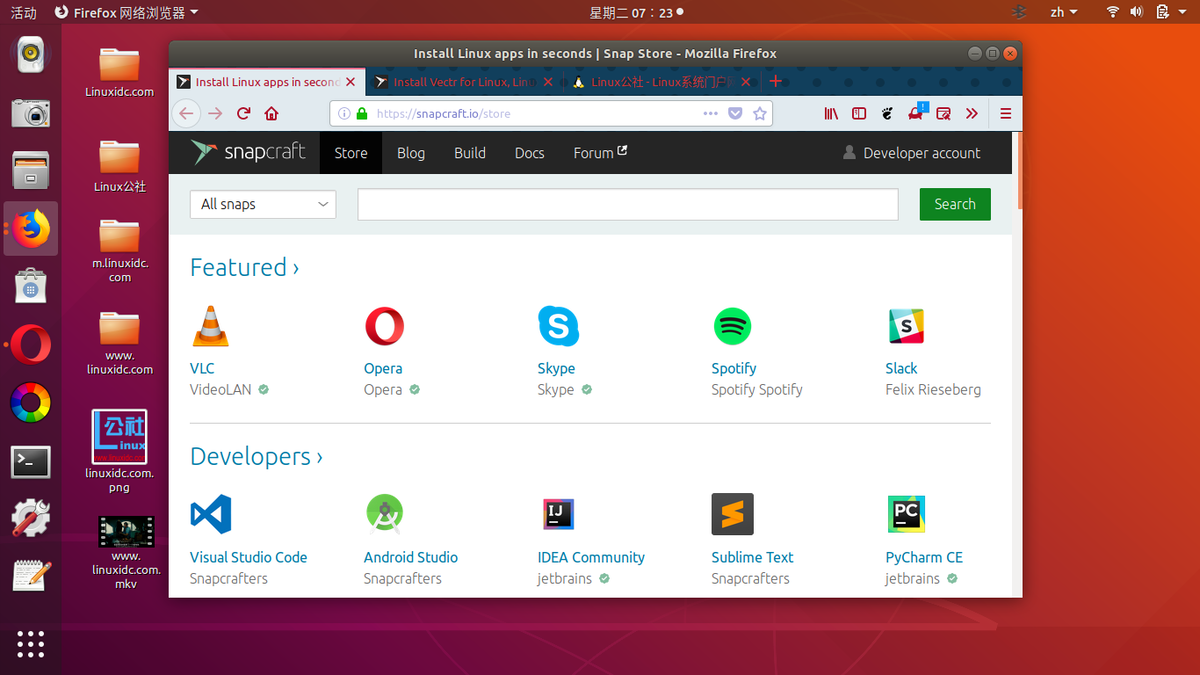Image resolution: width=1200 pixels, height=675 pixels.
Task: Open the PyCharm CE title link
Action: pos(924,557)
